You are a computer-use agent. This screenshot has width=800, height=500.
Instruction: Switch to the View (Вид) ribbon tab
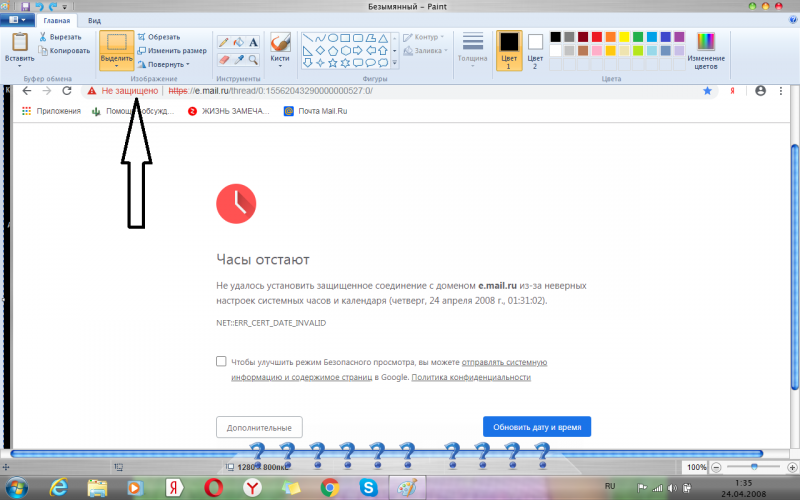(93, 19)
